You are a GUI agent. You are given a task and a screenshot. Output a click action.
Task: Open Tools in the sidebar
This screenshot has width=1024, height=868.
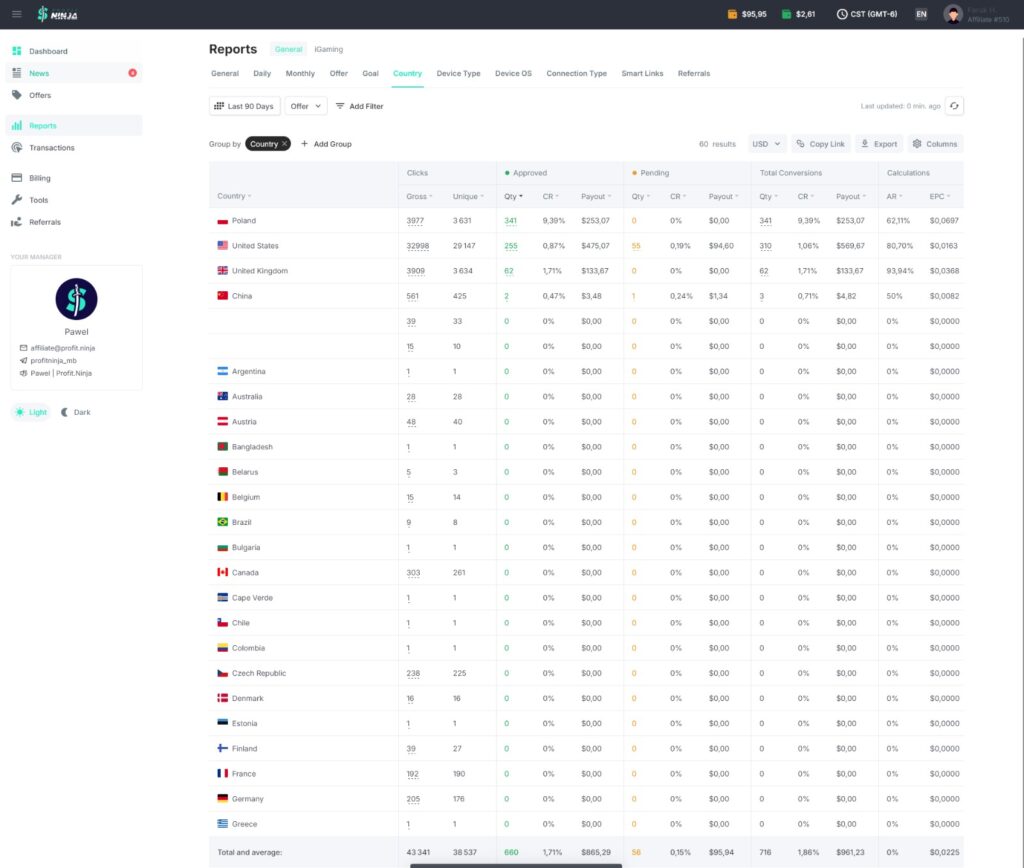pos(38,200)
